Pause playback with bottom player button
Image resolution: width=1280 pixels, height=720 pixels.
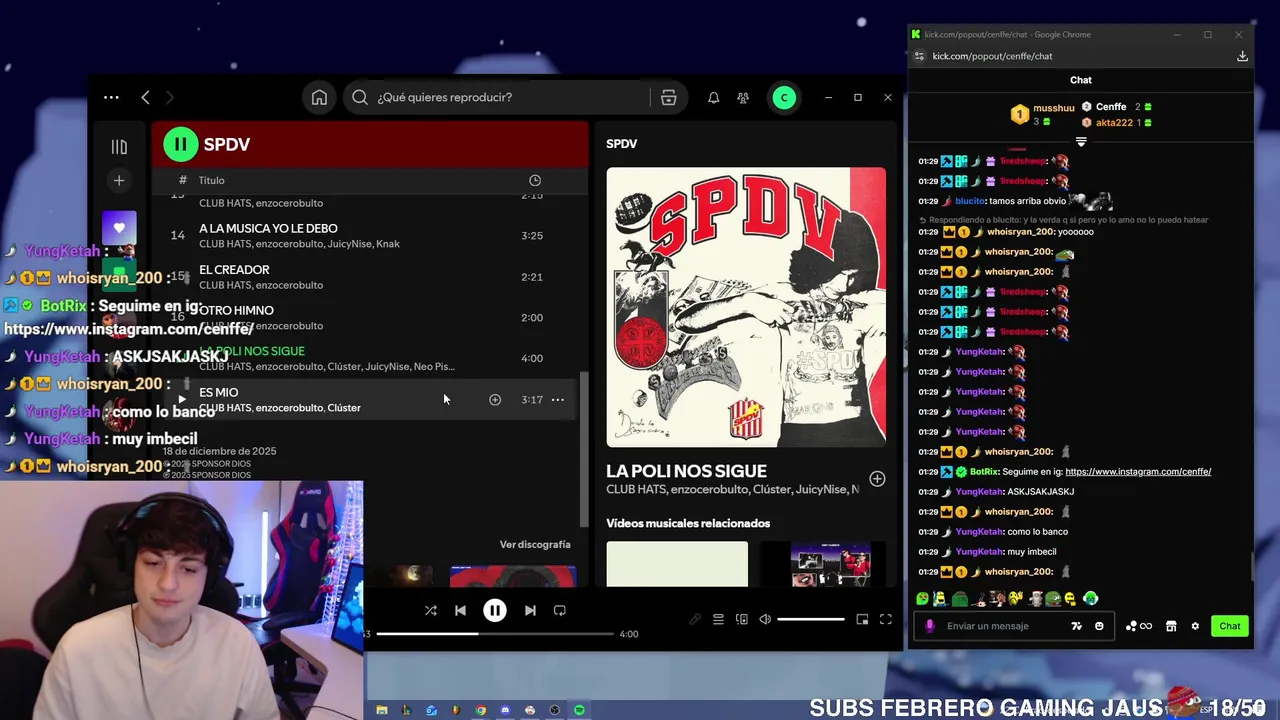tap(495, 610)
